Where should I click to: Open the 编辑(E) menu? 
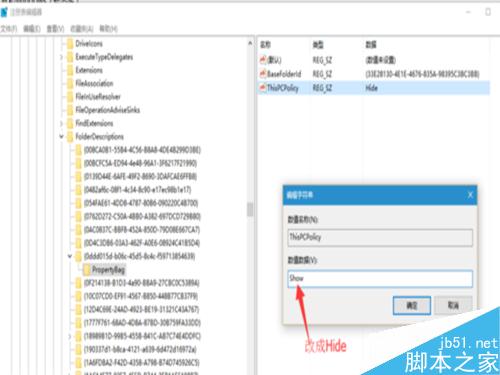[32, 29]
